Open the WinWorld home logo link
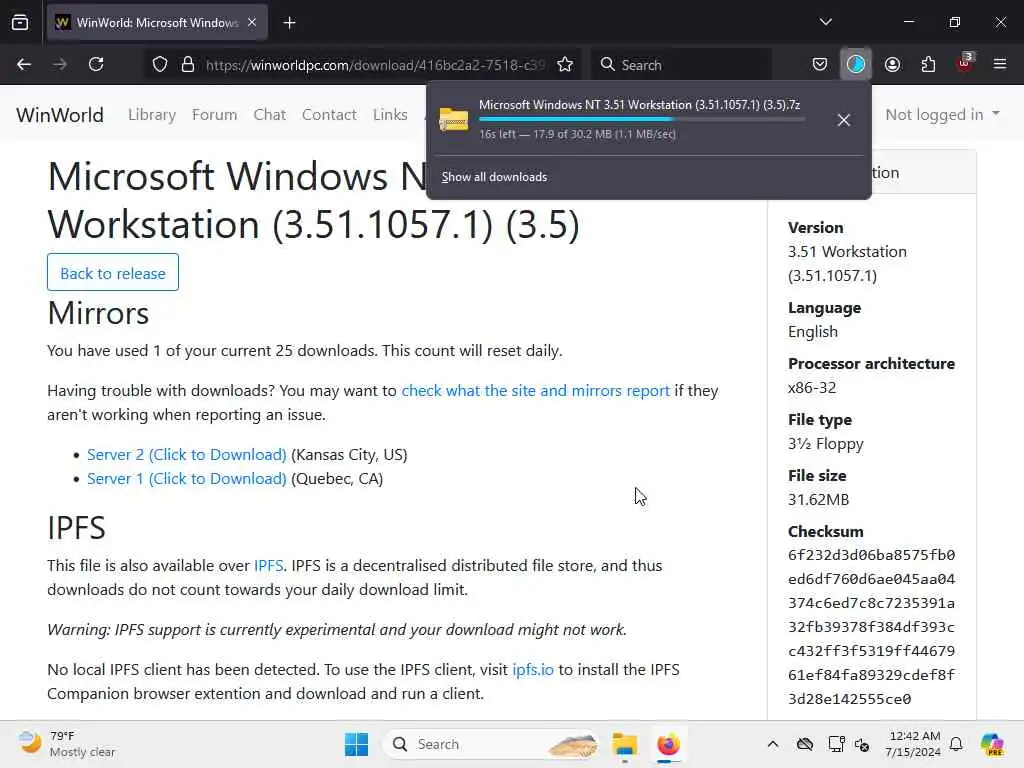 tap(60, 115)
